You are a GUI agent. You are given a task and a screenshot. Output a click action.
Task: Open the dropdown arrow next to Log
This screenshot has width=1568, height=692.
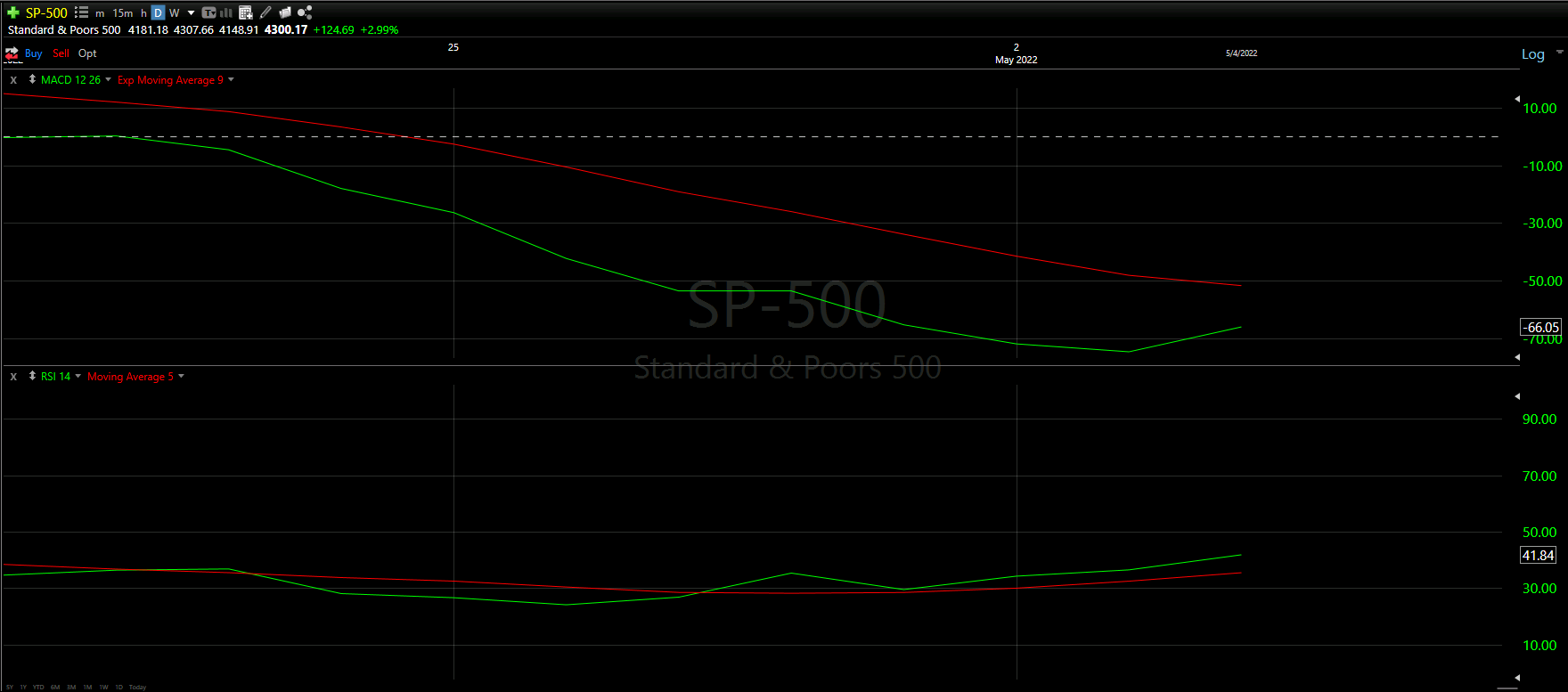(x=1560, y=52)
